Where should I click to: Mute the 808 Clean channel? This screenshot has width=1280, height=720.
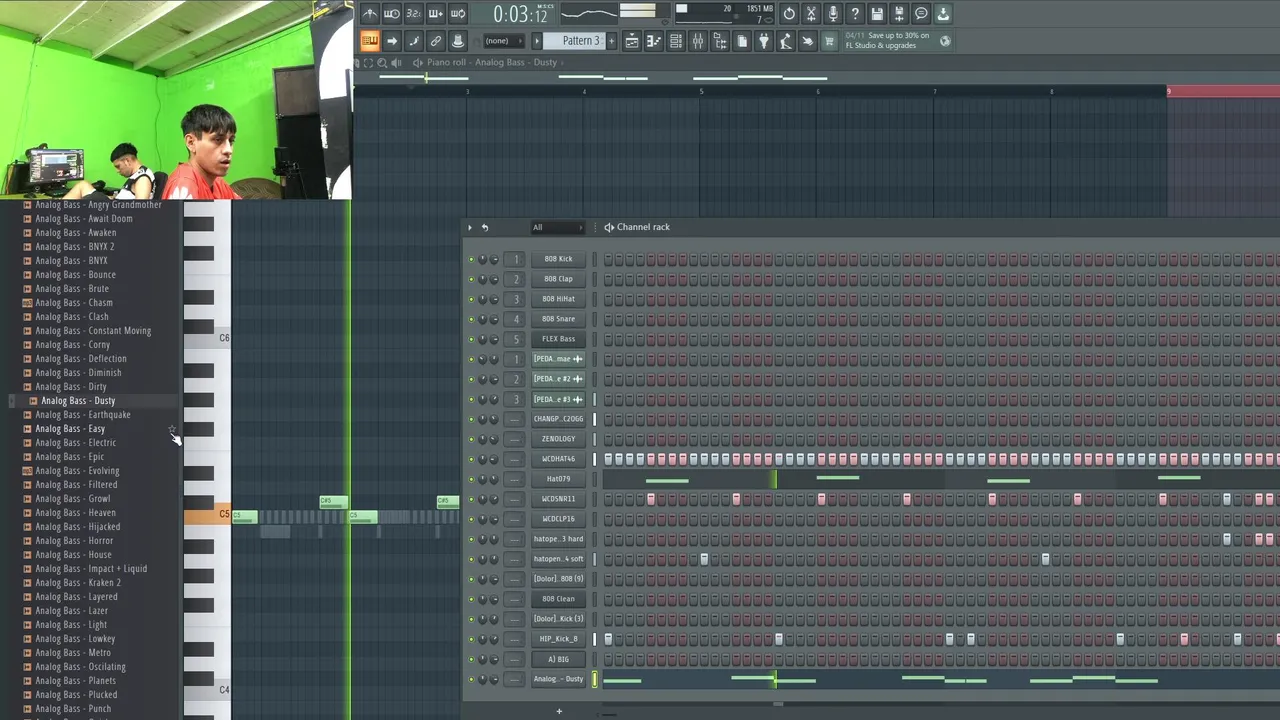tap(471, 599)
